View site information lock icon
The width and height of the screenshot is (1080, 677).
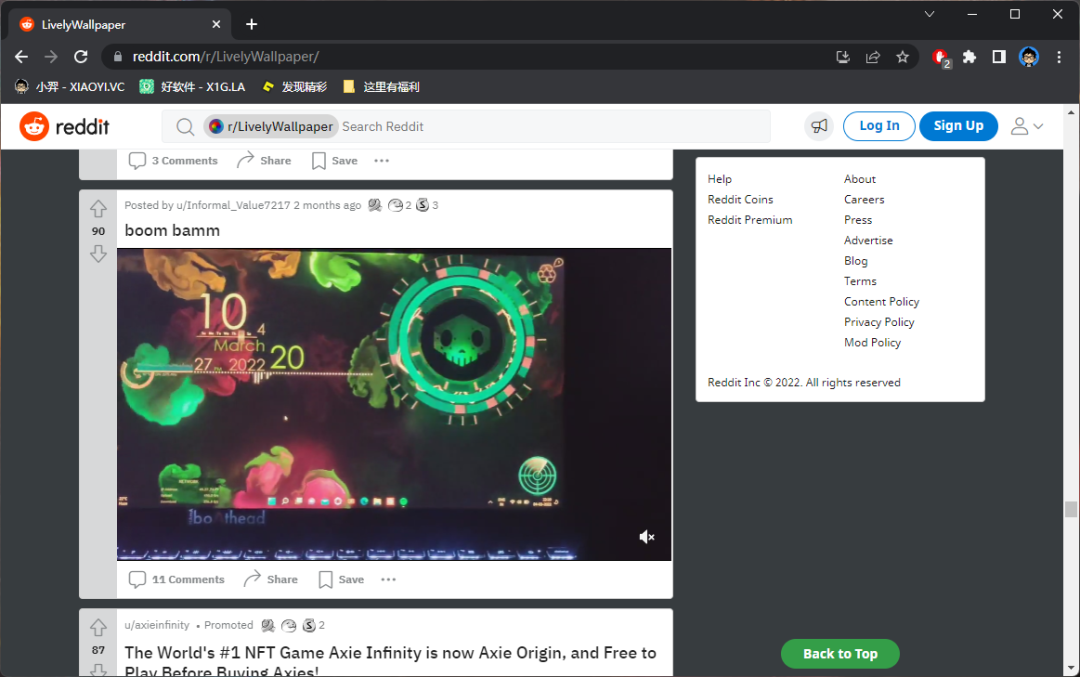(x=117, y=56)
